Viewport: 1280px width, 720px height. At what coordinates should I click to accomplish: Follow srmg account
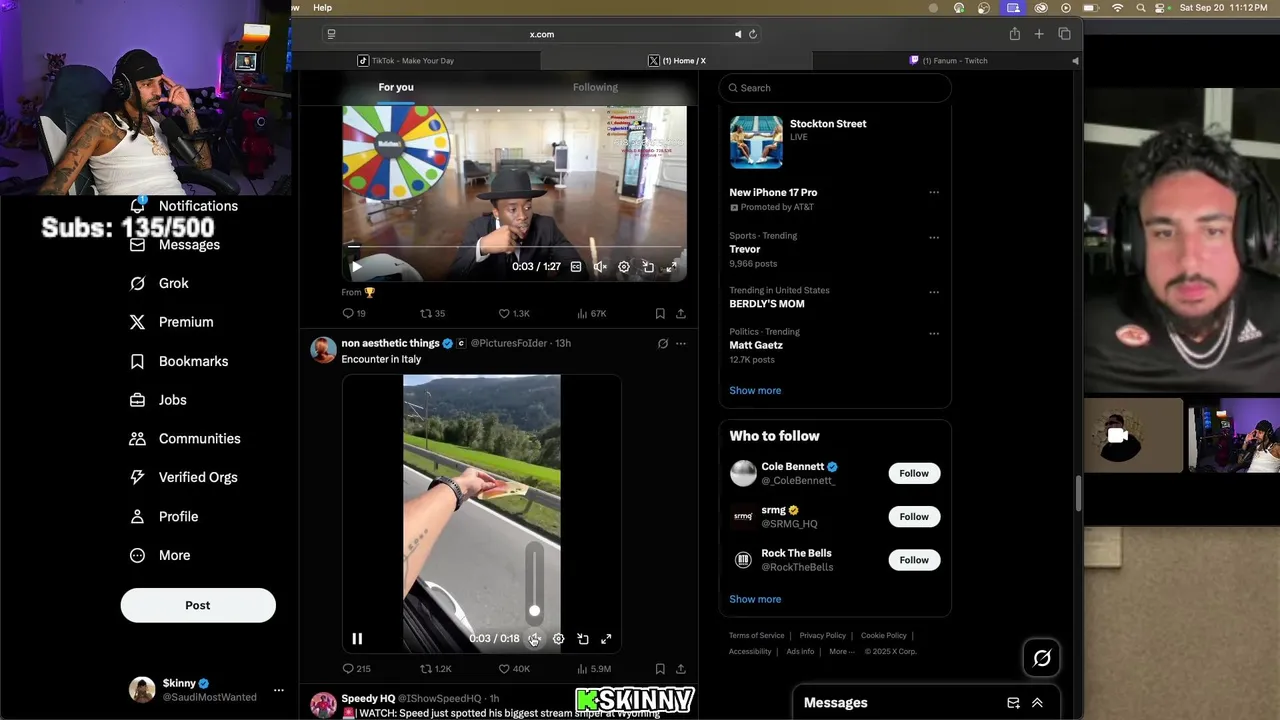tap(914, 517)
